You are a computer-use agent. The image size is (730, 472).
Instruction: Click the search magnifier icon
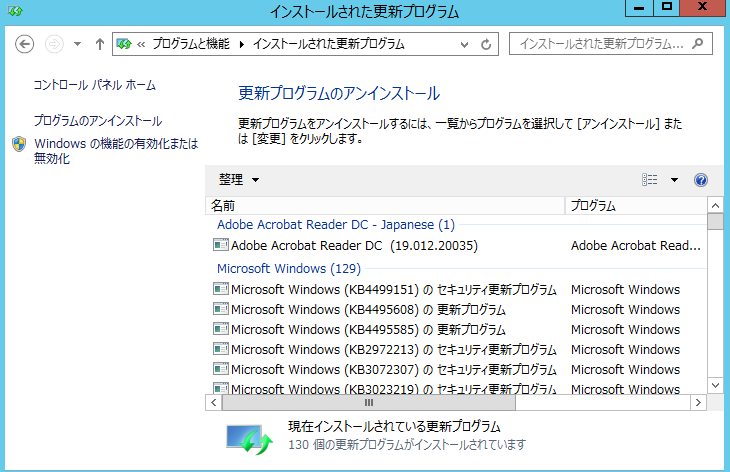(x=697, y=44)
